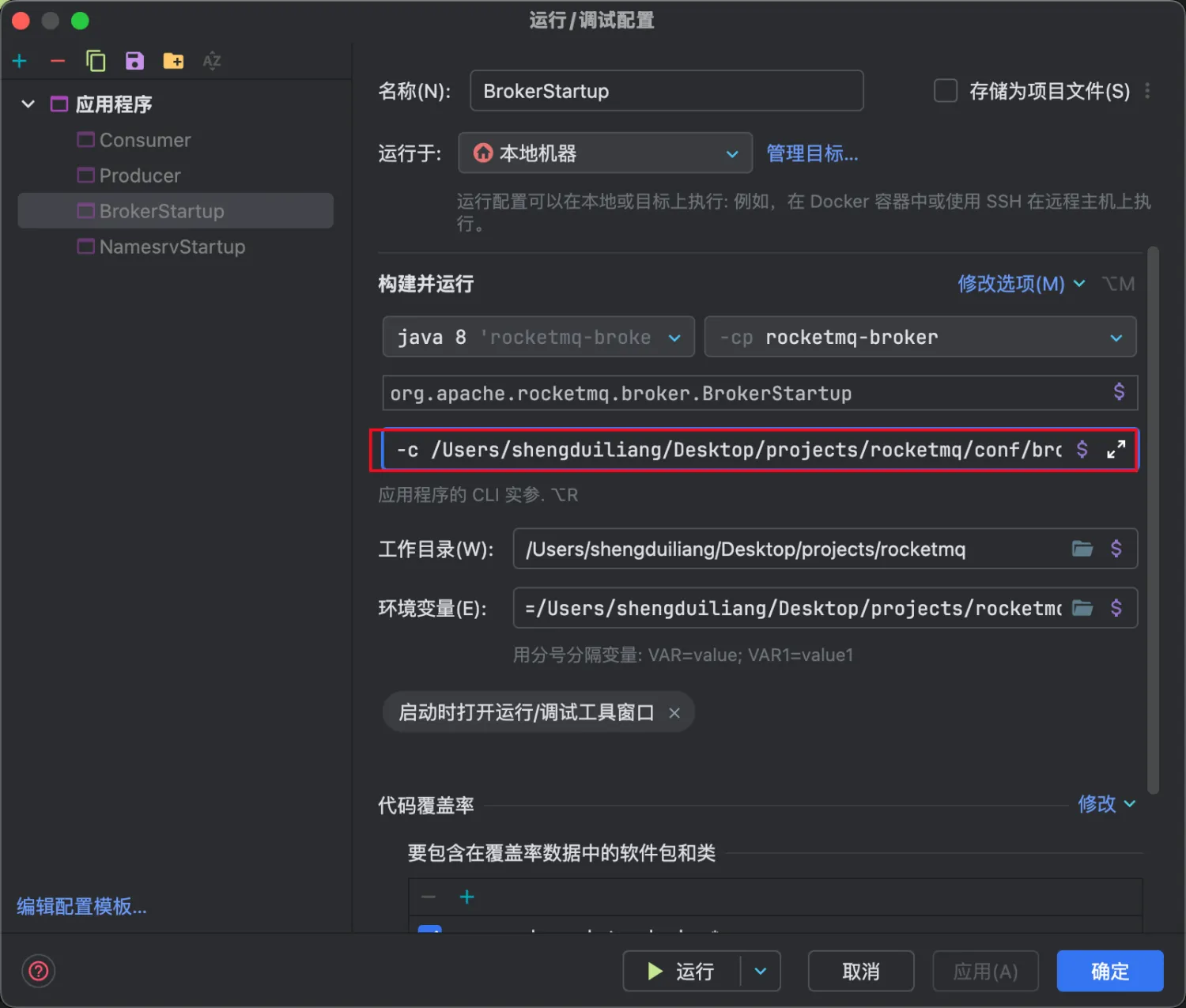1186x1008 pixels.
Task: Enable the 存储为项目文件 checkbox
Action: [x=946, y=90]
